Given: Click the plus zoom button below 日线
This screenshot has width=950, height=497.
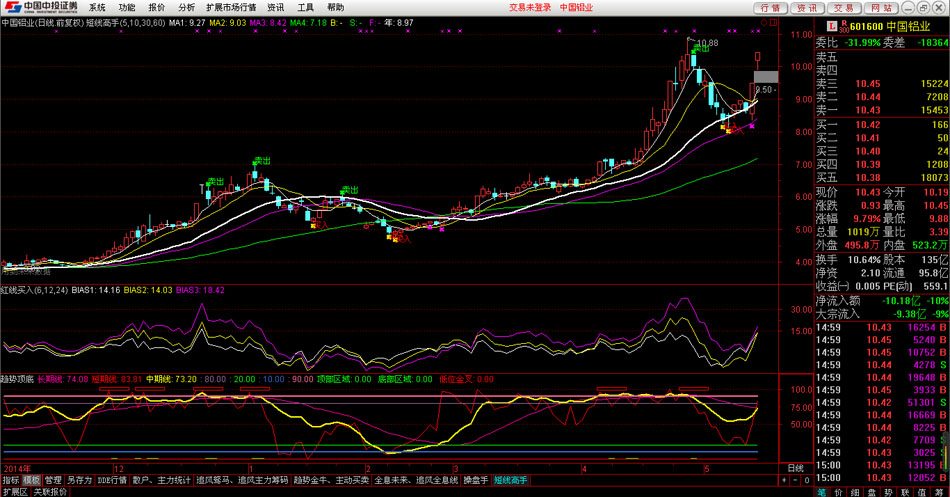Looking at the screenshot, I should point(785,480).
